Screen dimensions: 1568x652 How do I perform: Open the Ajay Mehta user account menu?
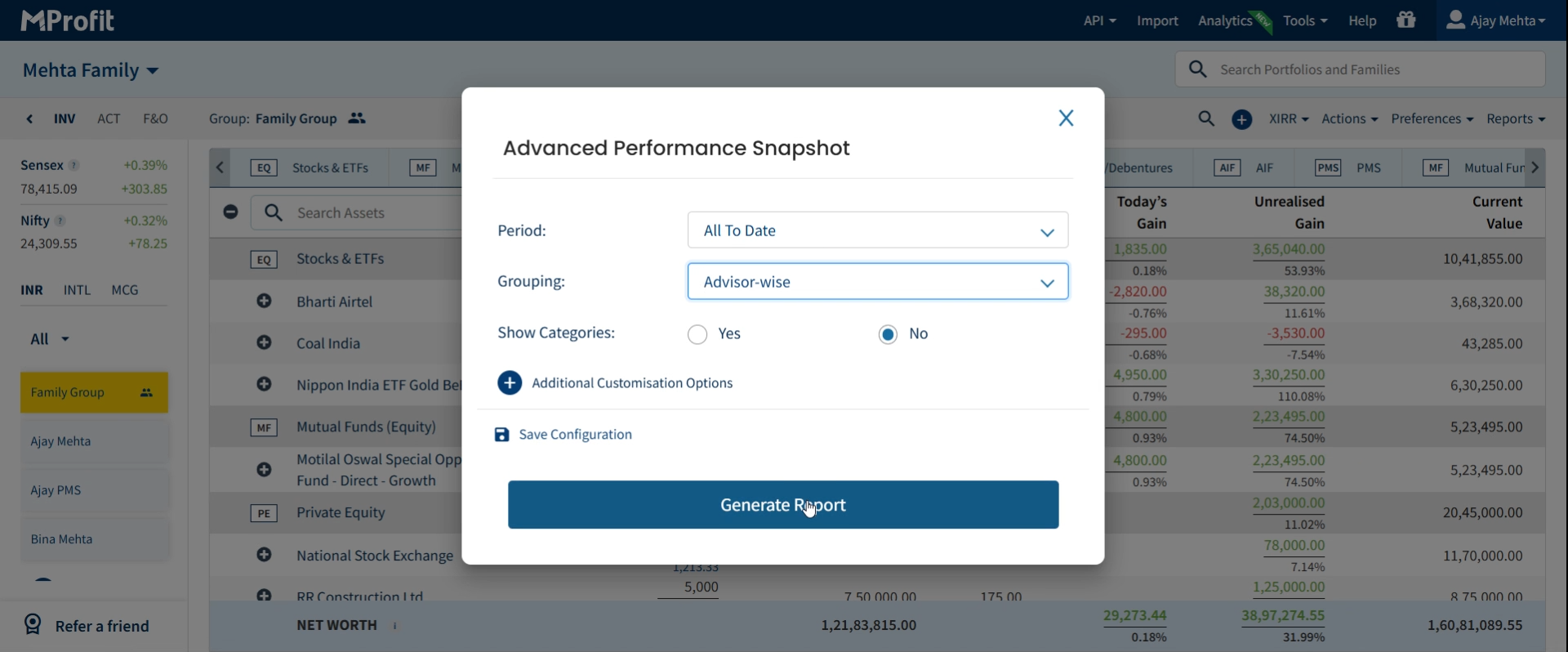tap(1495, 20)
